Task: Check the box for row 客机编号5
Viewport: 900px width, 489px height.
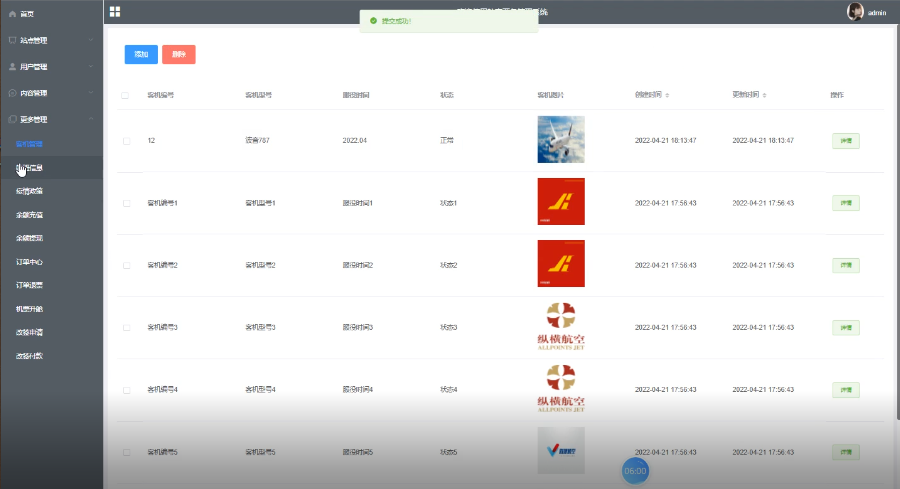Action: pyautogui.click(x=126, y=452)
